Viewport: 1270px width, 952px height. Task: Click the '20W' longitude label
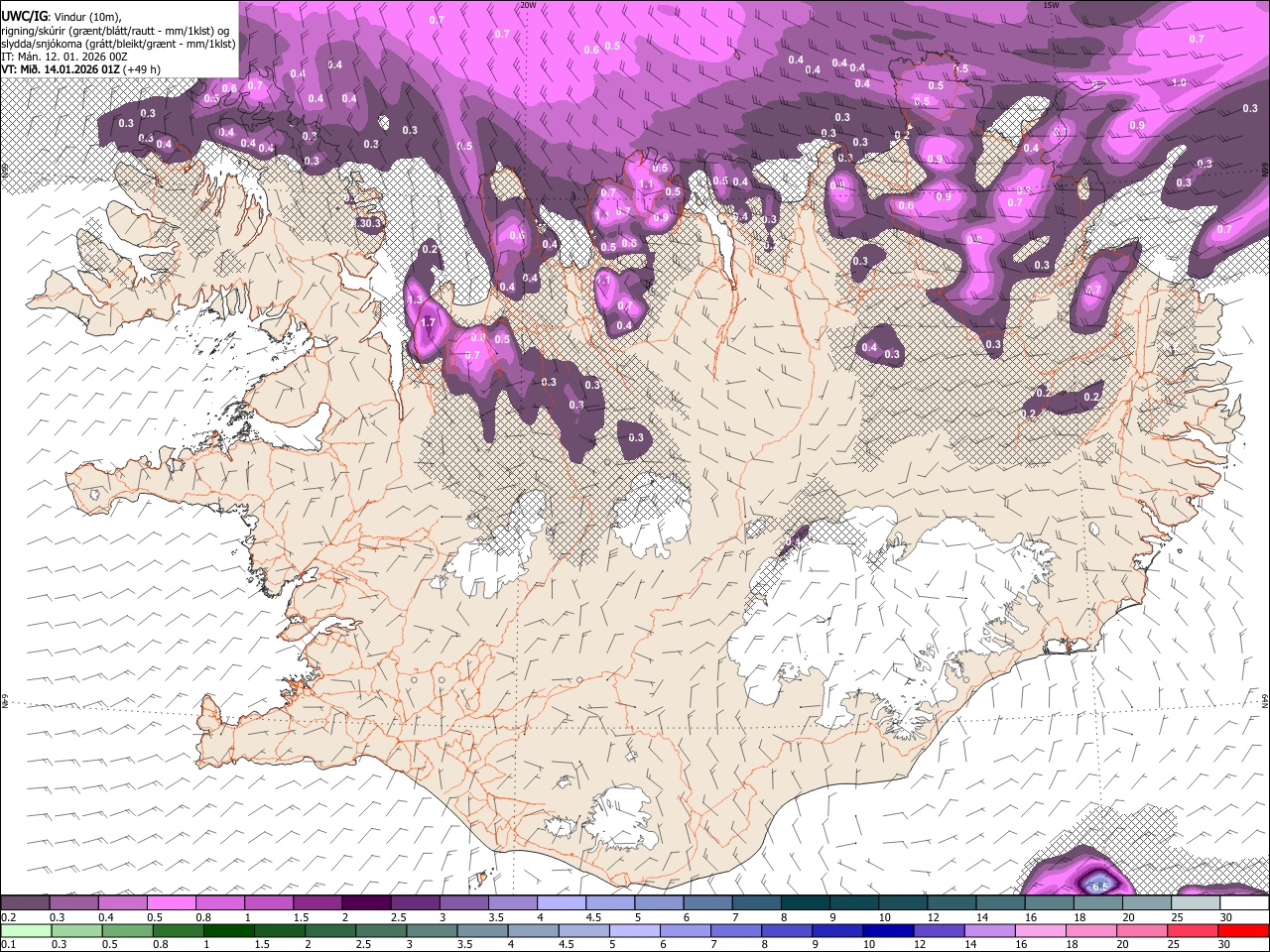pos(528,5)
